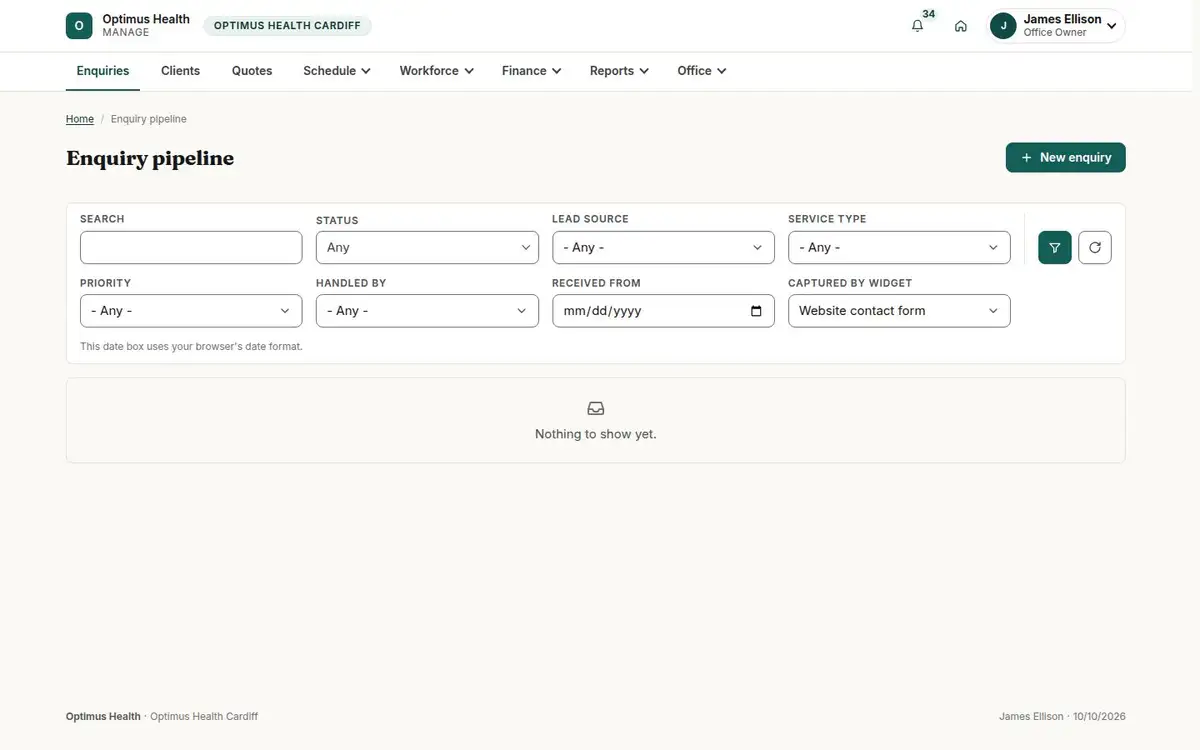Click the home icon in header
This screenshot has height=750, width=1200.
961,26
